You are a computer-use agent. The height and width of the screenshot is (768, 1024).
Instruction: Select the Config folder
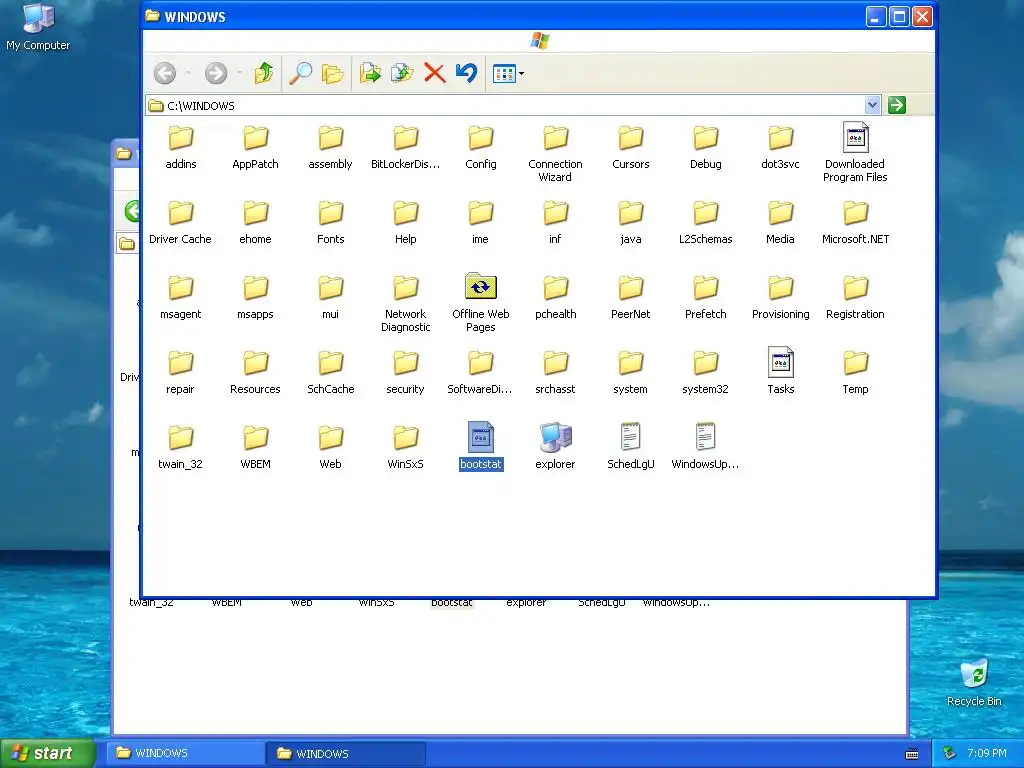click(x=481, y=147)
